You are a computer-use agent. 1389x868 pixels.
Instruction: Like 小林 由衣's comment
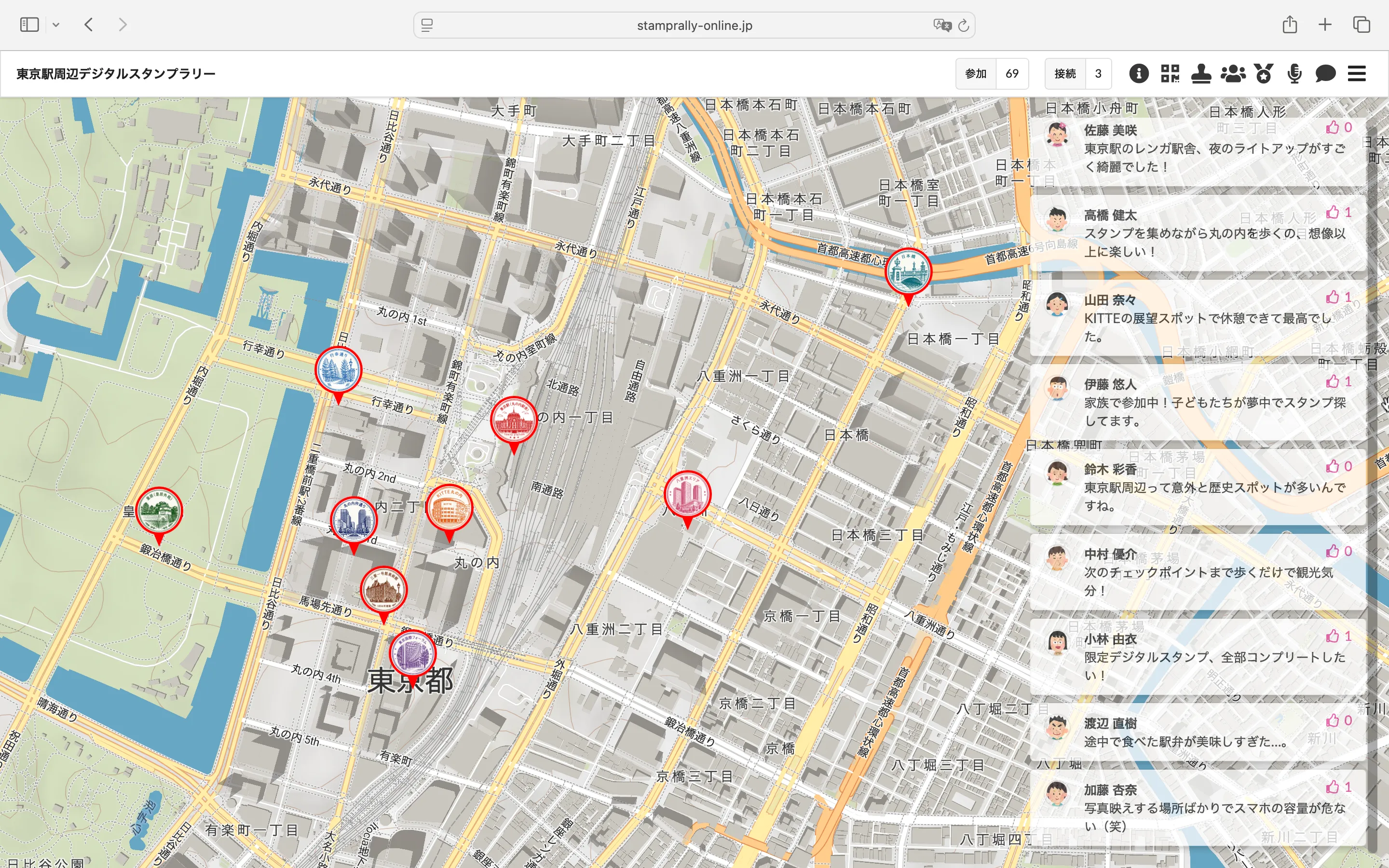pos(1339,636)
